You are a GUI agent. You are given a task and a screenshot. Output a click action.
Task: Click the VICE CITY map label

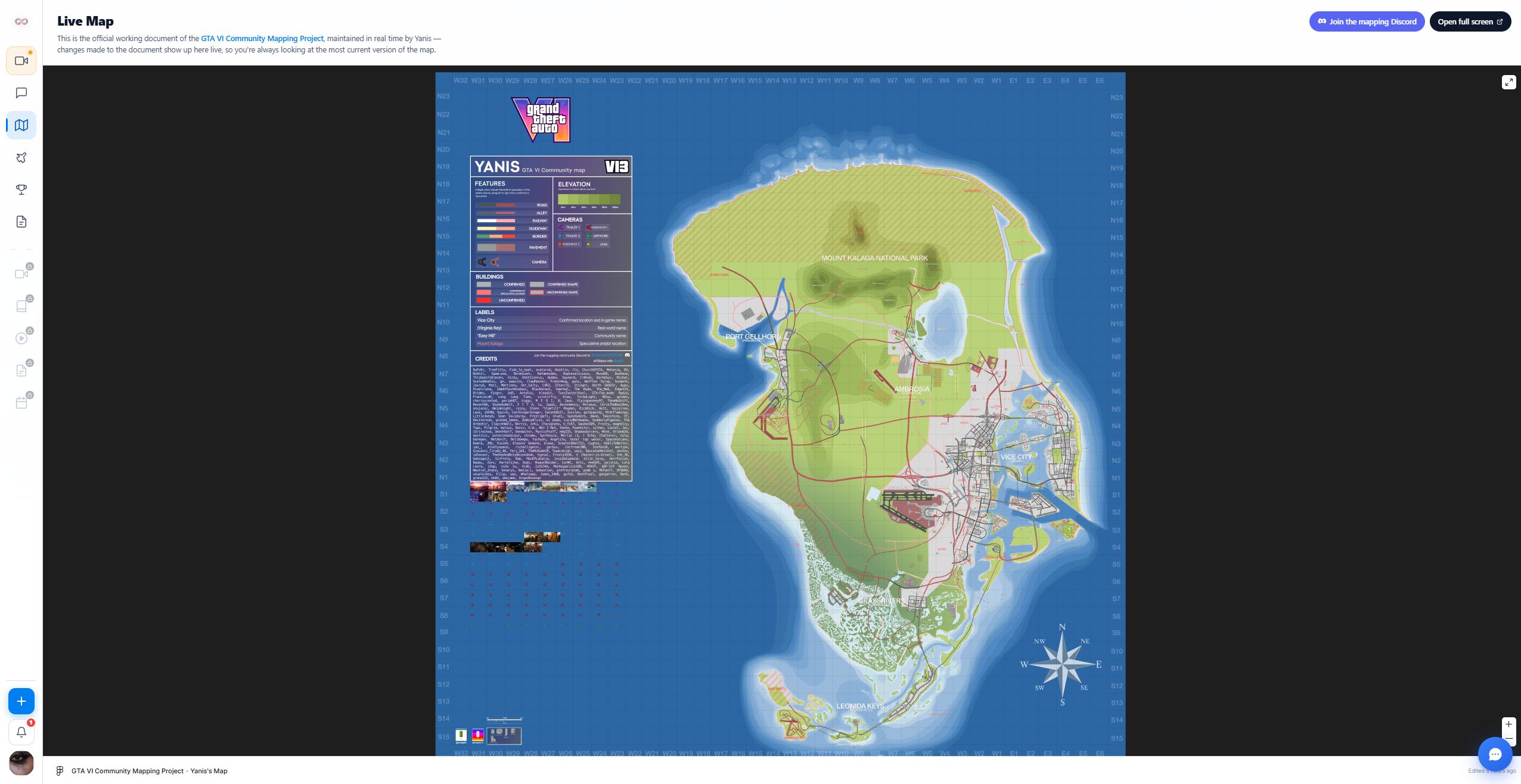(x=1016, y=457)
